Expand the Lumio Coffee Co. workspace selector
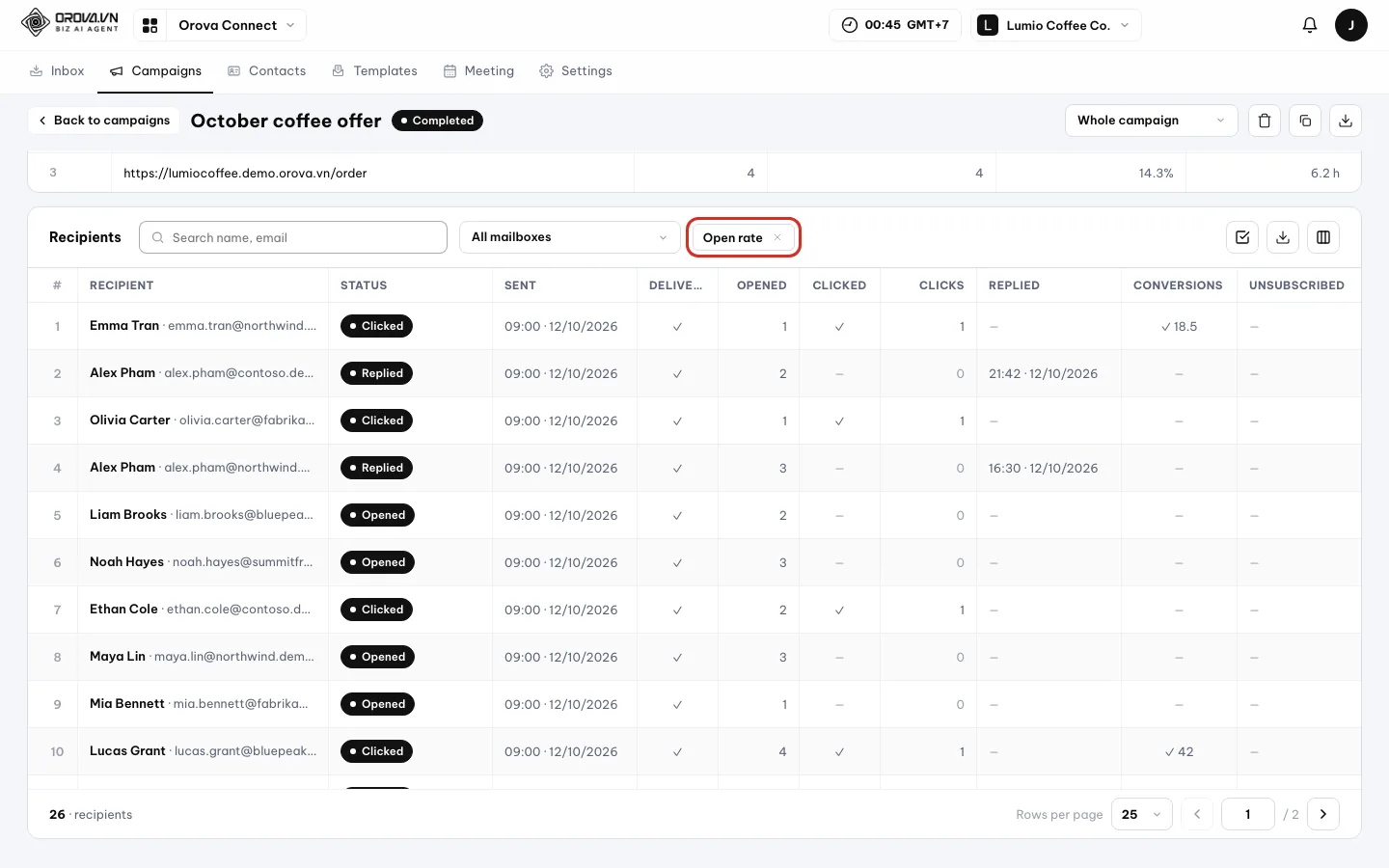 point(1056,25)
